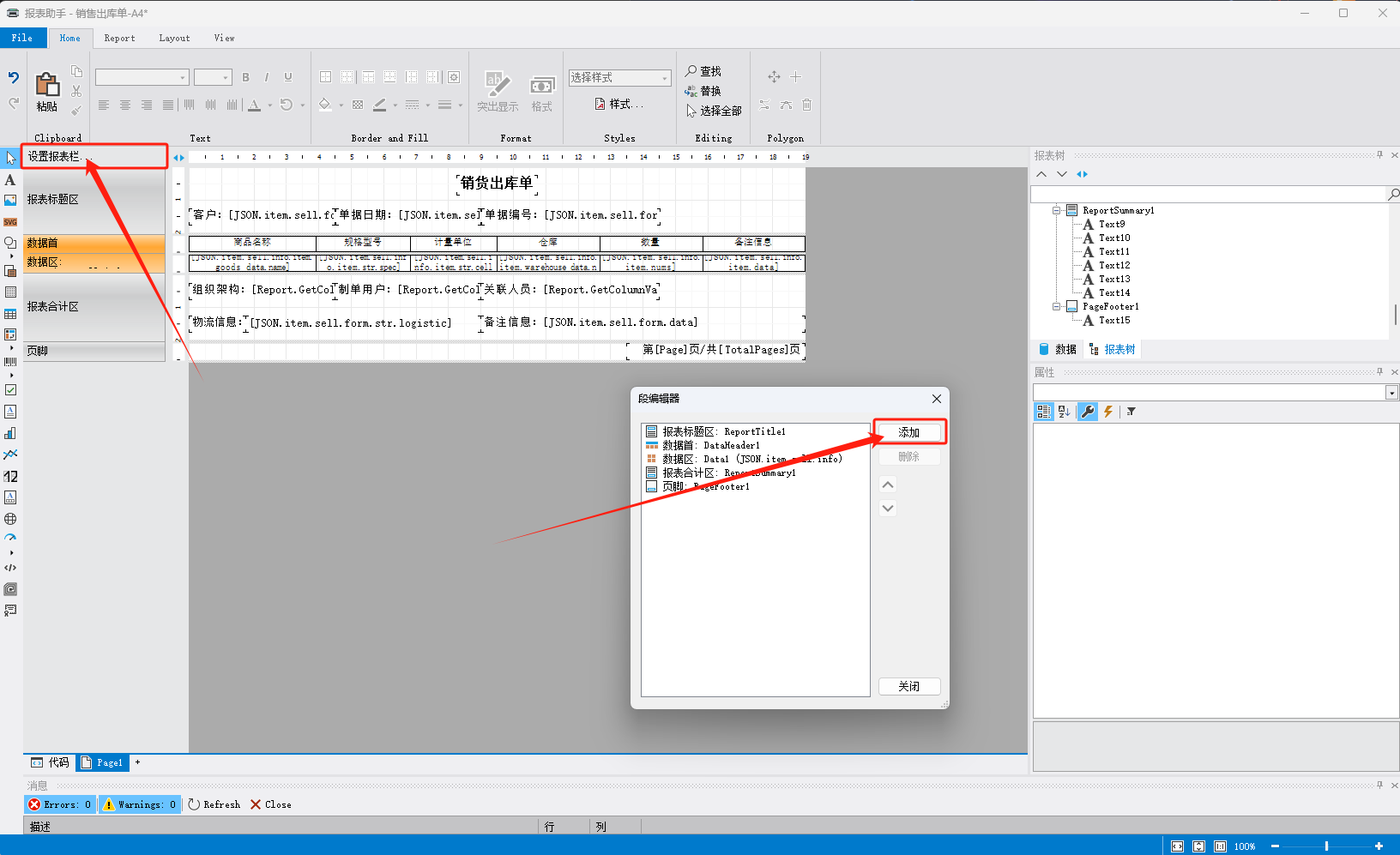The width and height of the screenshot is (1400, 855).
Task: Open the File menu
Action: [x=22, y=38]
